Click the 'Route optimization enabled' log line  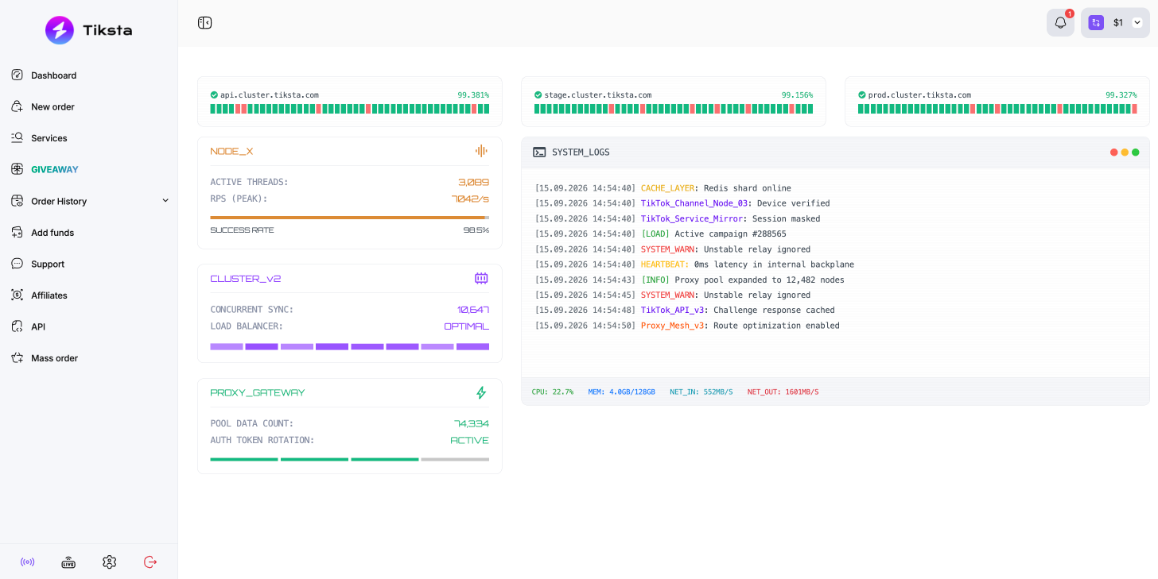688,326
